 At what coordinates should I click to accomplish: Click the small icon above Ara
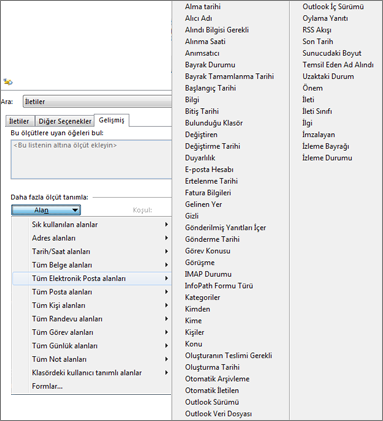(x=8, y=82)
